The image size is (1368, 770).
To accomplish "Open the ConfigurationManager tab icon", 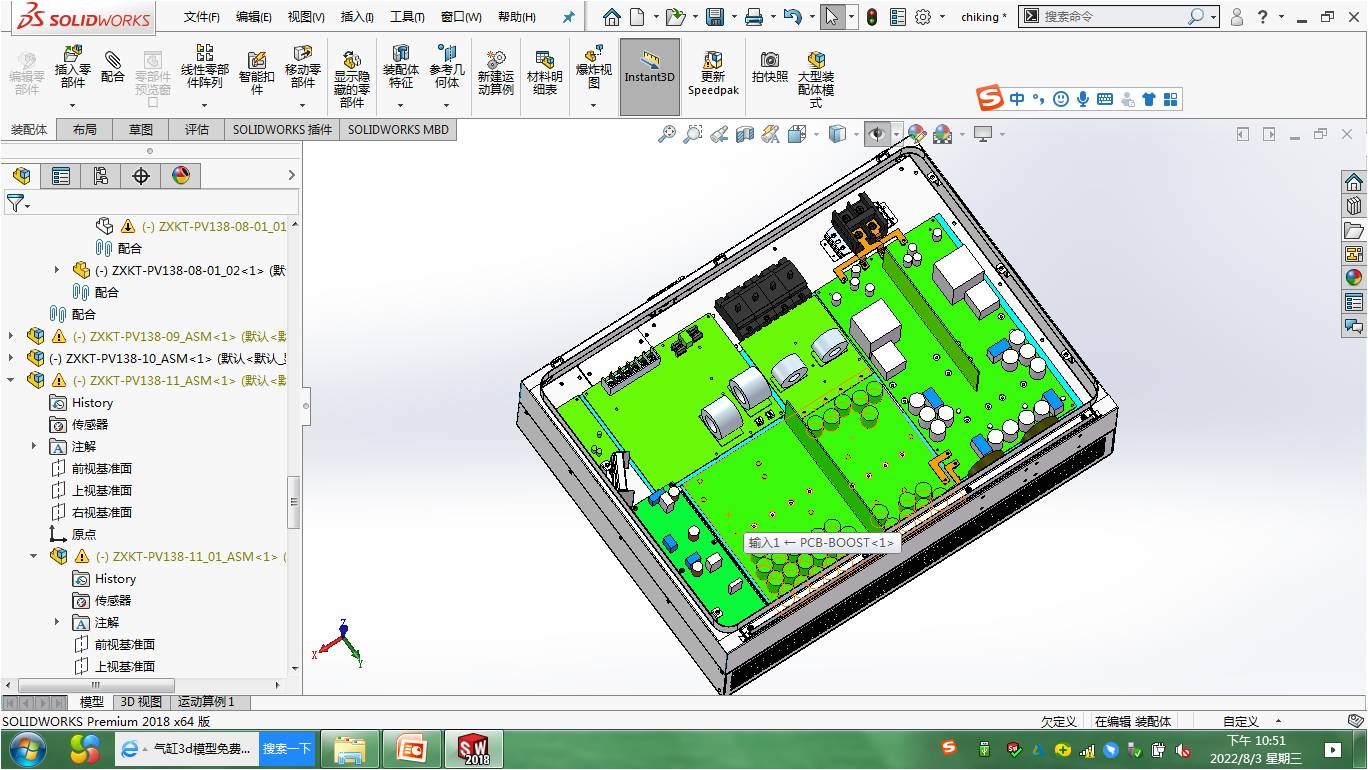I will (101, 176).
